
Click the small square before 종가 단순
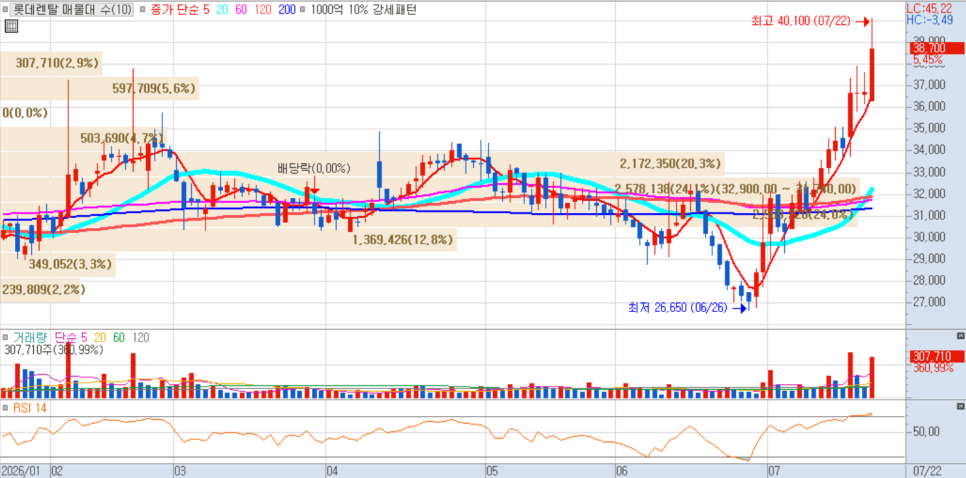pos(143,10)
